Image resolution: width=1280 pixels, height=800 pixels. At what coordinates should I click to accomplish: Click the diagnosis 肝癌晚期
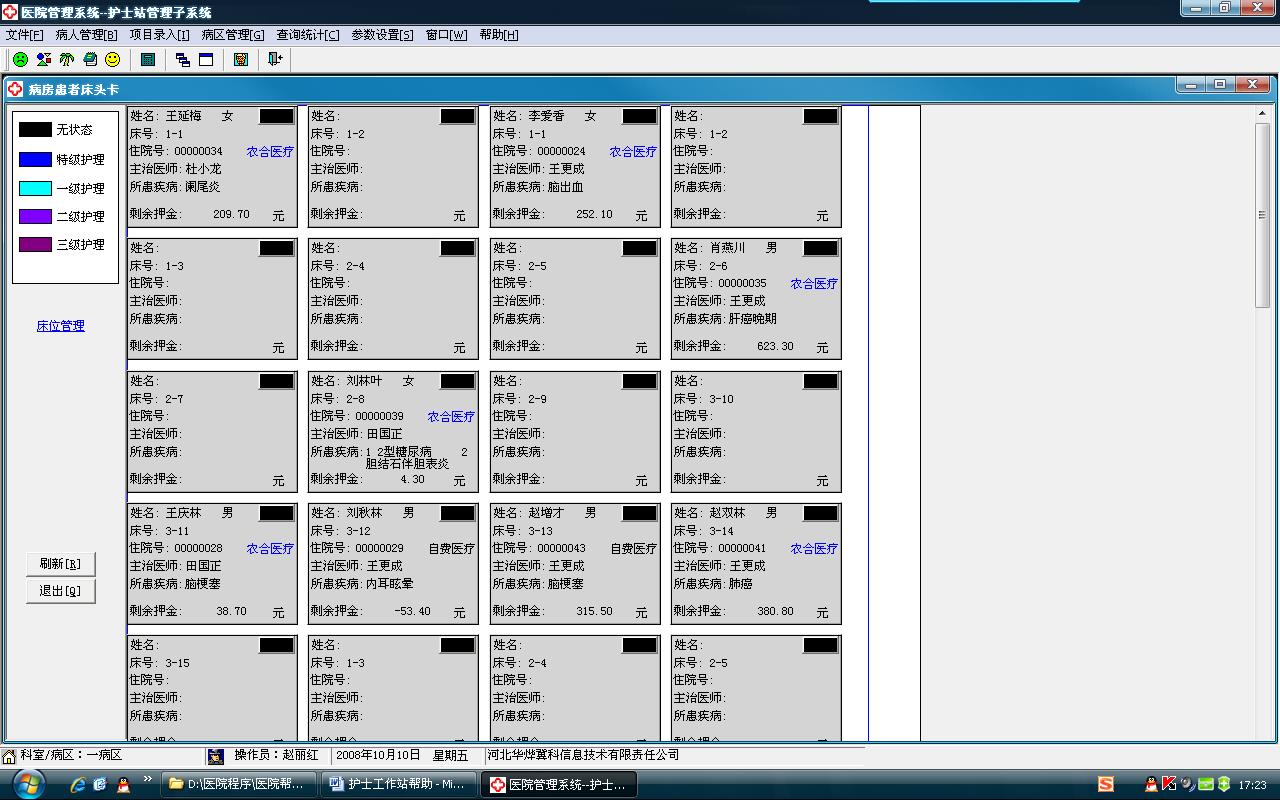(x=753, y=319)
